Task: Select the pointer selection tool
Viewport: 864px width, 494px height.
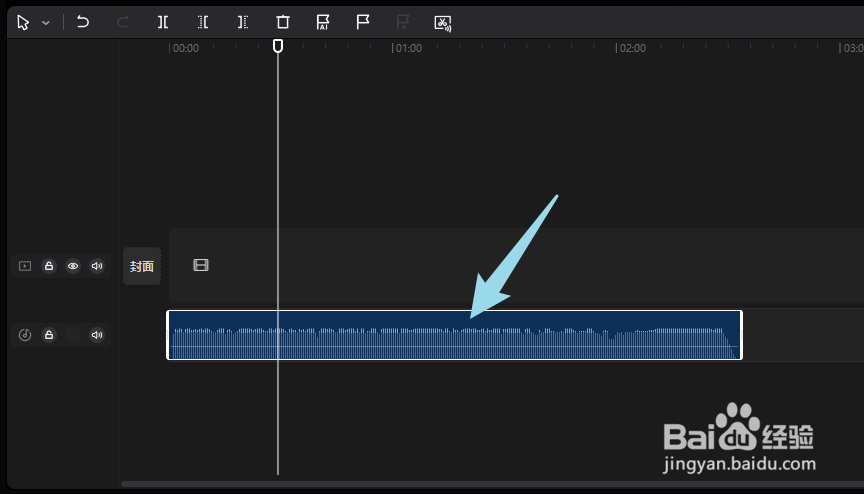Action: [x=23, y=23]
